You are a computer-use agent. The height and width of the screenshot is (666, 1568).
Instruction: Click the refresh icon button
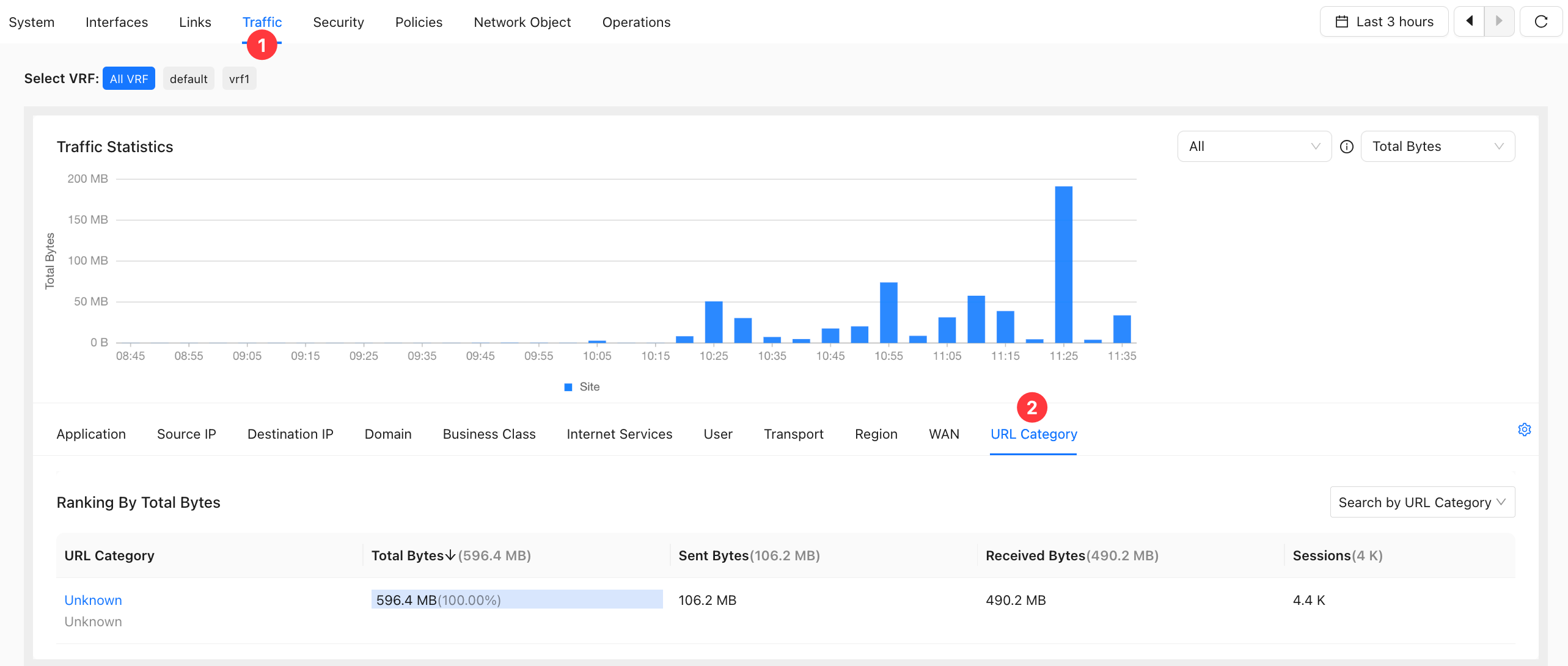pos(1541,22)
